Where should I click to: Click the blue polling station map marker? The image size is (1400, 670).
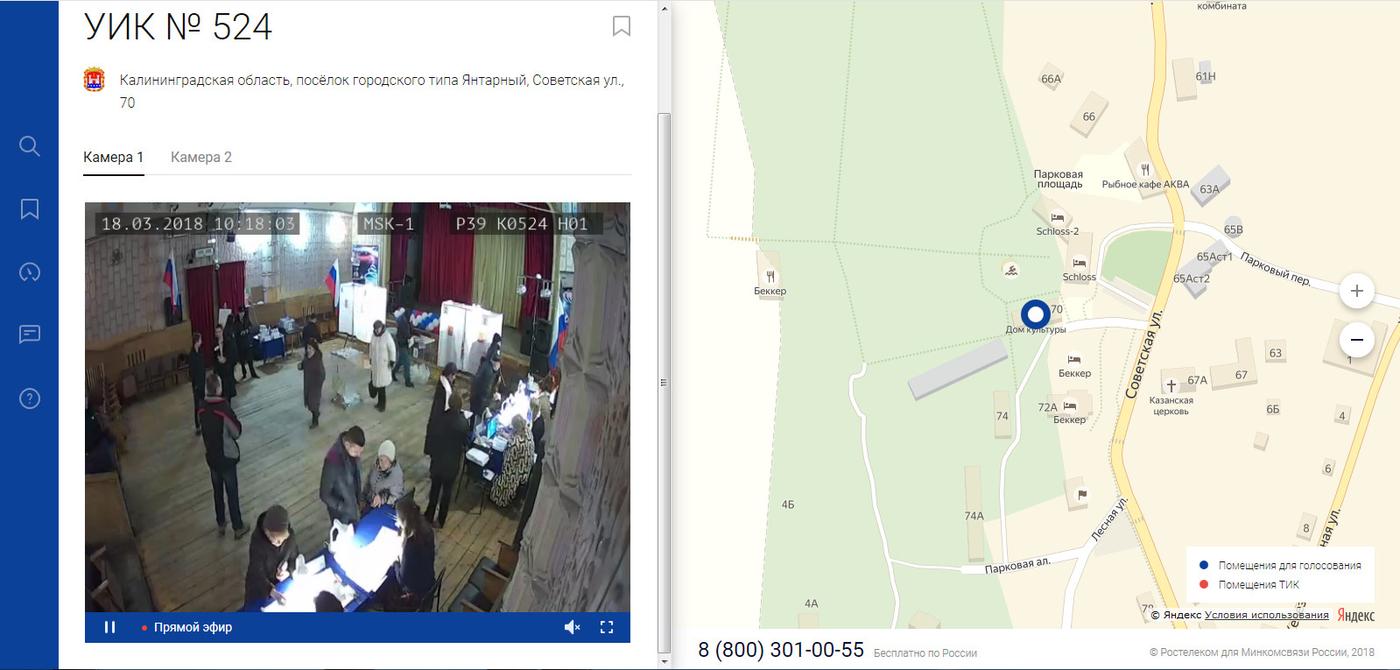[x=1036, y=313]
